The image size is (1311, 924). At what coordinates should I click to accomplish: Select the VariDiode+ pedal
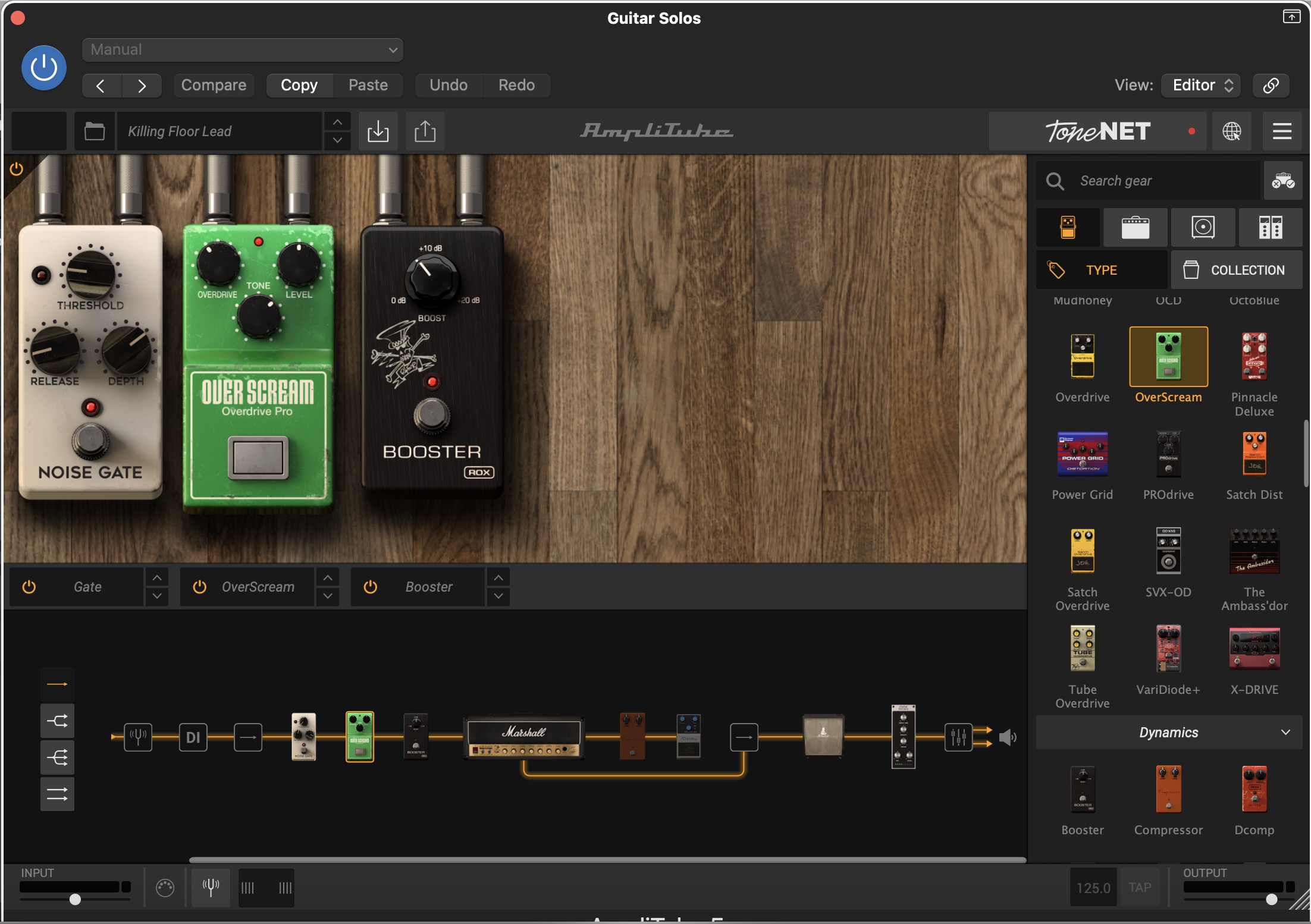pos(1168,648)
